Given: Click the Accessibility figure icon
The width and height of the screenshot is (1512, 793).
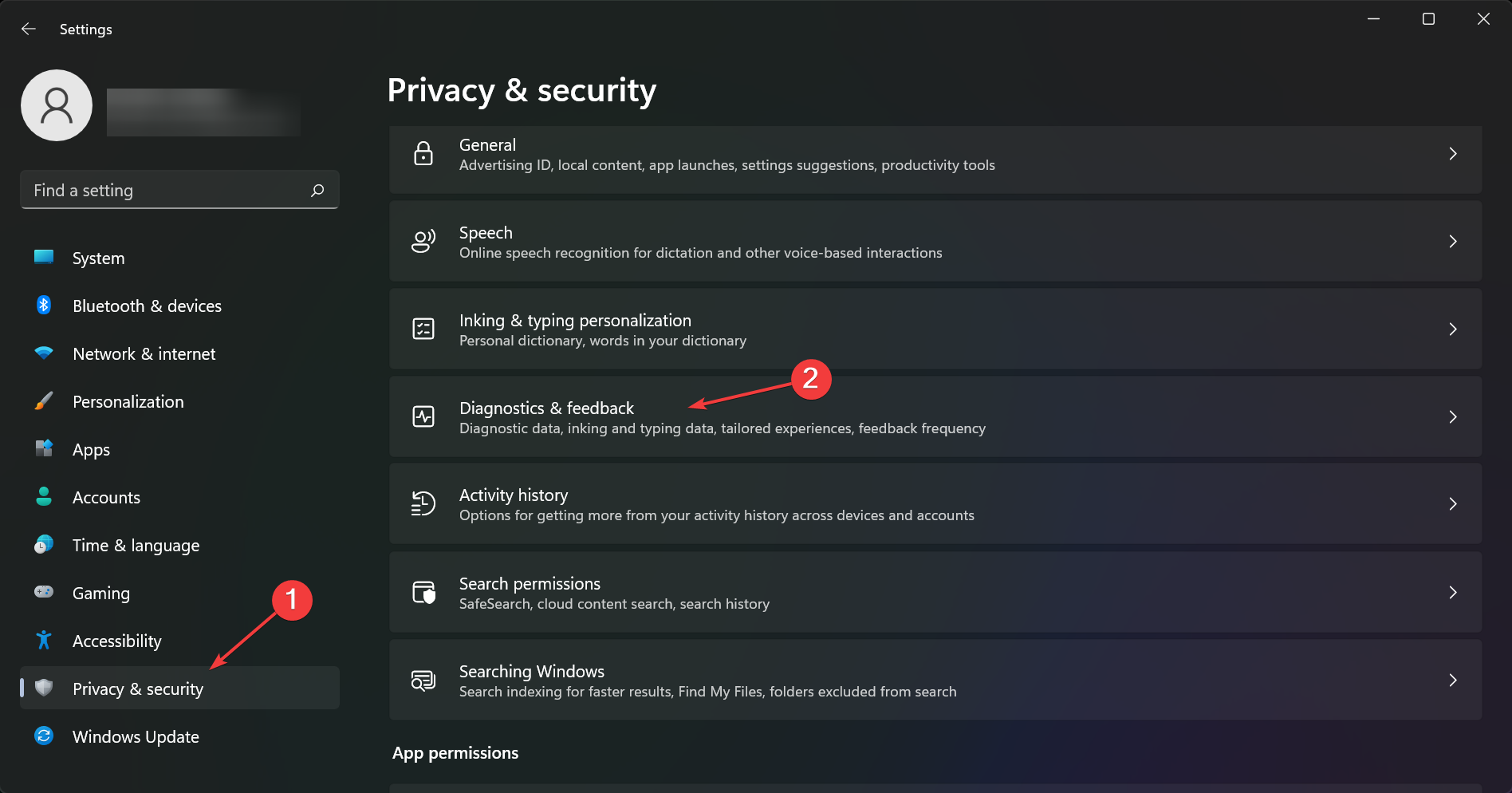Looking at the screenshot, I should (x=44, y=641).
